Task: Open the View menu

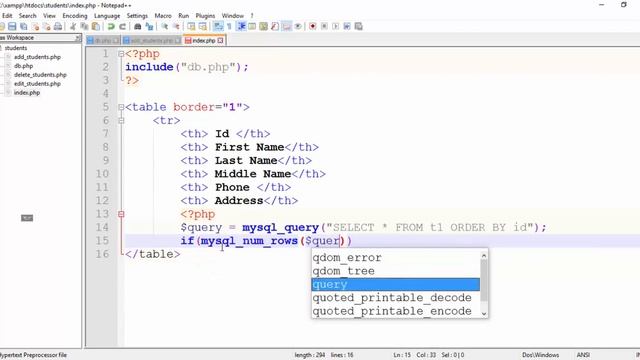Action: pos(49,16)
